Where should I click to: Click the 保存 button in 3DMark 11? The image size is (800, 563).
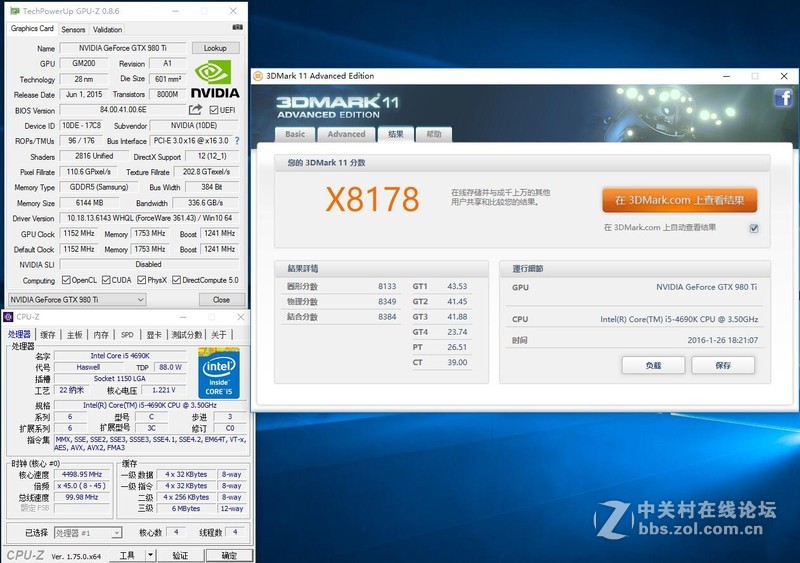click(x=723, y=365)
